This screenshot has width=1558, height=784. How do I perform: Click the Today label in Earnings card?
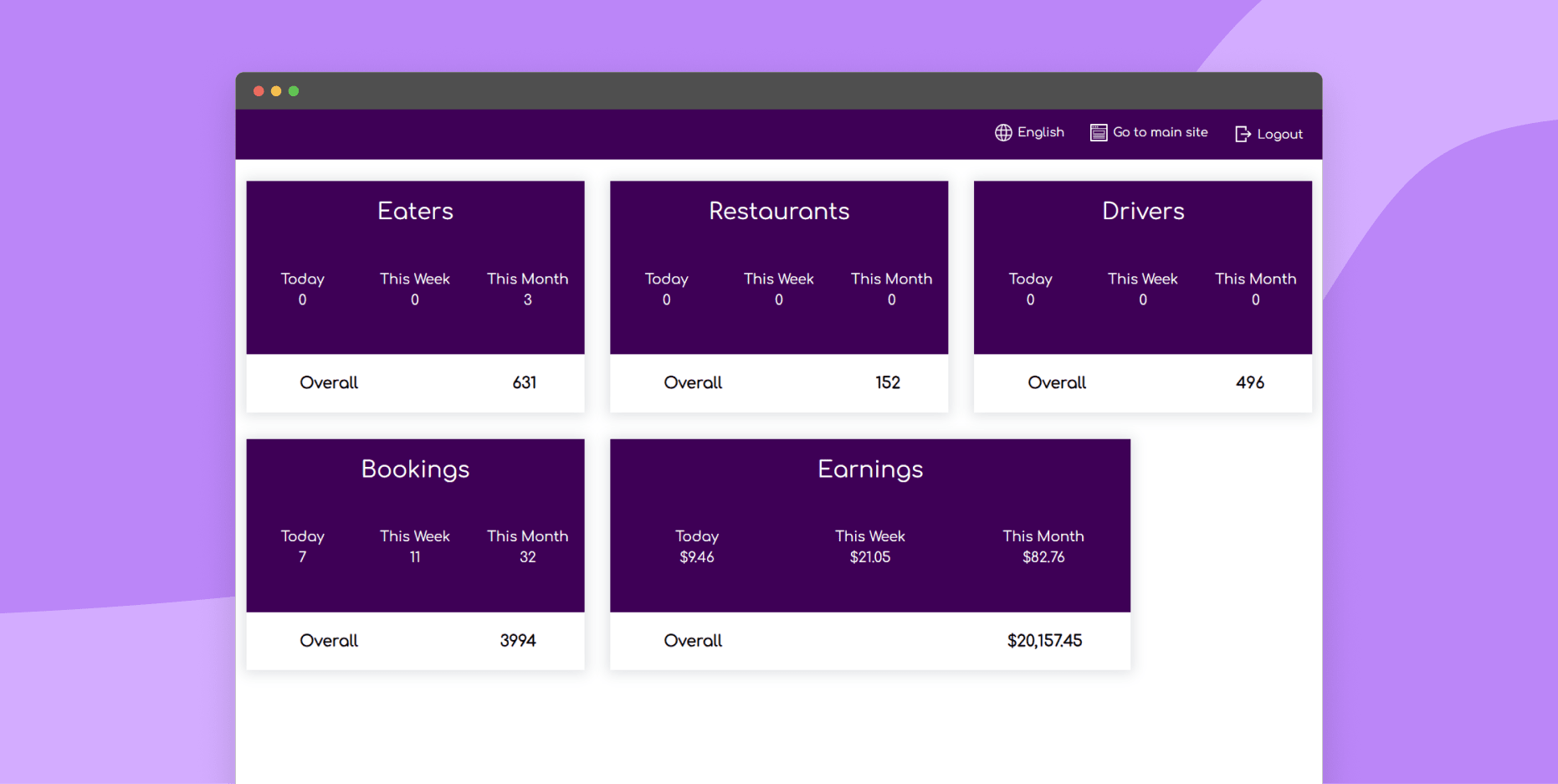click(697, 535)
